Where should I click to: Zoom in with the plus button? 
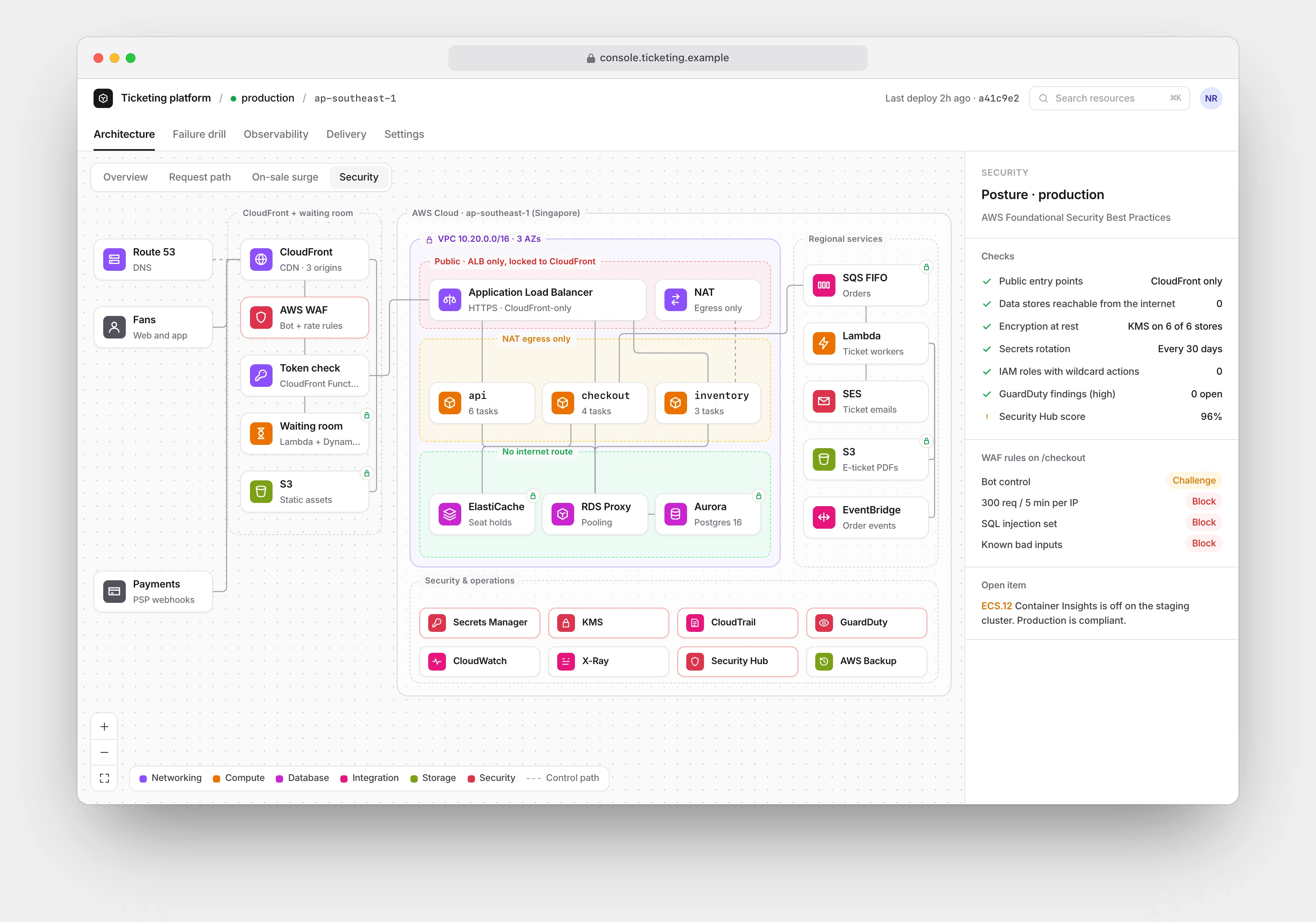tap(104, 727)
